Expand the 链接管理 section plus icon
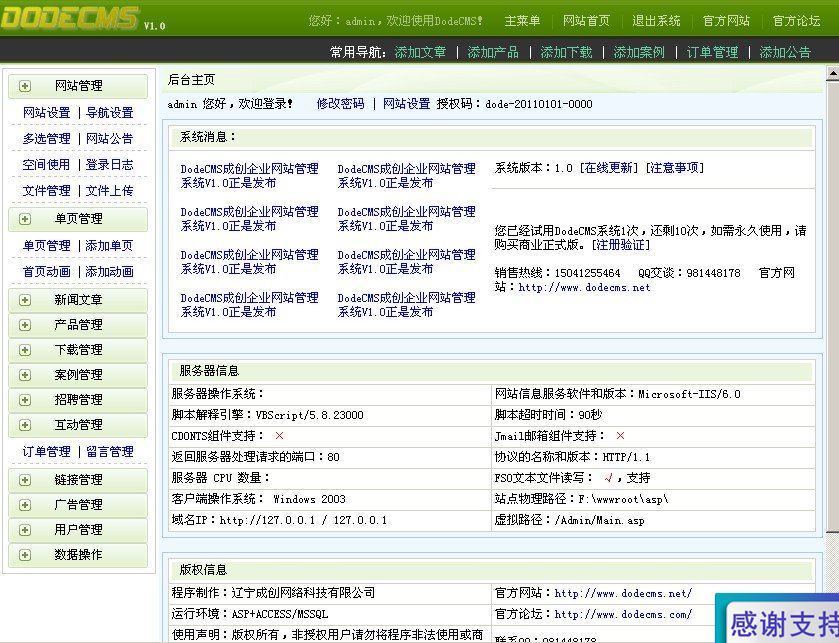Image resolution: width=839 pixels, height=643 pixels. (25, 480)
